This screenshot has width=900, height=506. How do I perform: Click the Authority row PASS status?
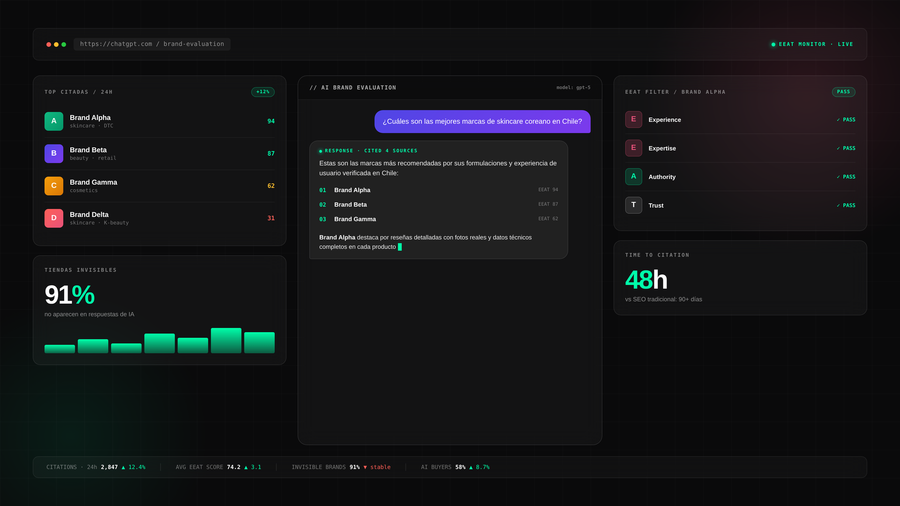pos(845,177)
